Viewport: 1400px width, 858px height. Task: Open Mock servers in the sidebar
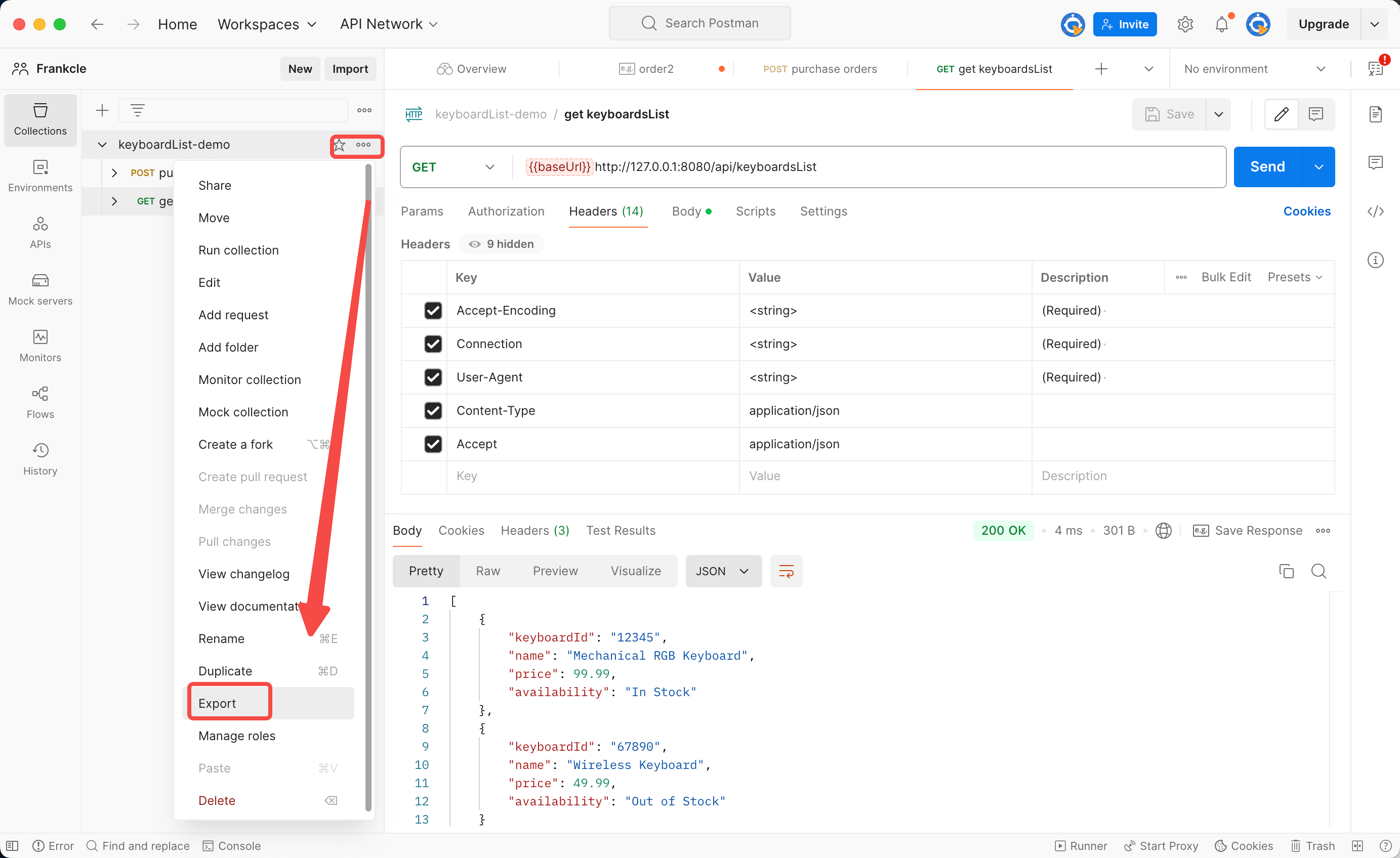point(40,289)
